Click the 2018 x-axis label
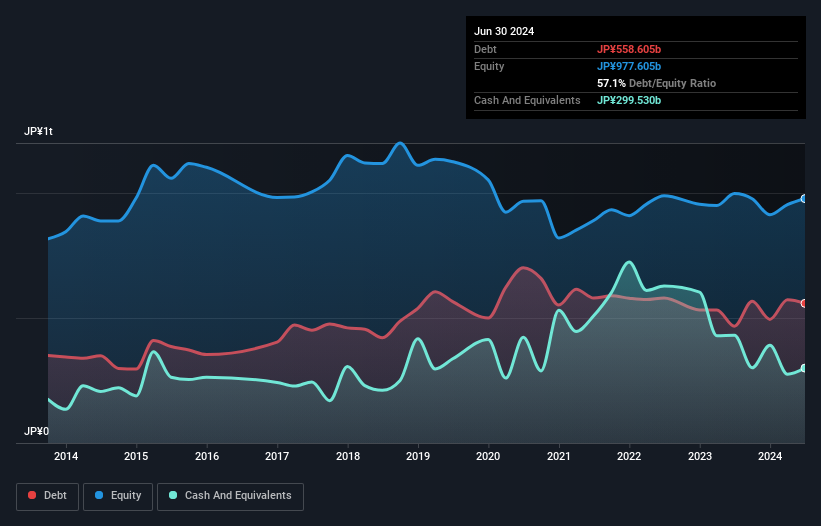The width and height of the screenshot is (821, 526). 348,456
